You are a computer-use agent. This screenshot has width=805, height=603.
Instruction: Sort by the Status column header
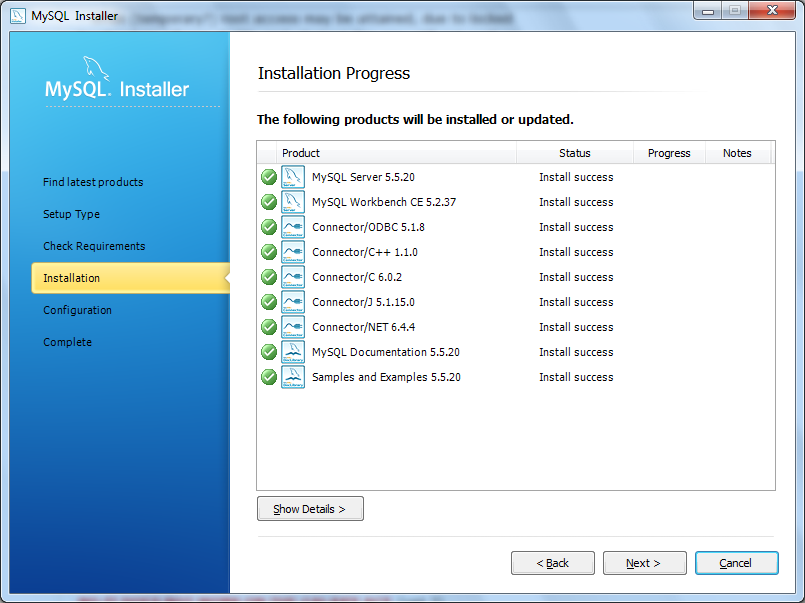point(574,153)
